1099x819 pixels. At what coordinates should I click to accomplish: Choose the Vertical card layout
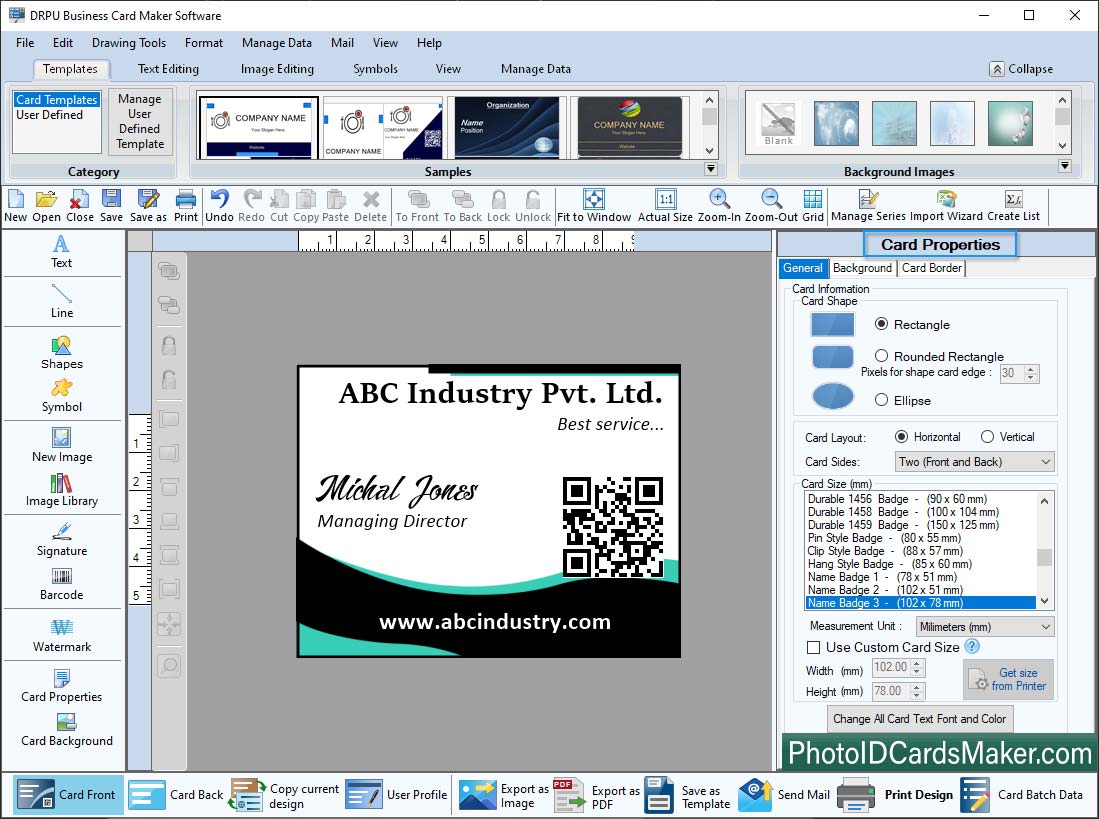(x=987, y=437)
